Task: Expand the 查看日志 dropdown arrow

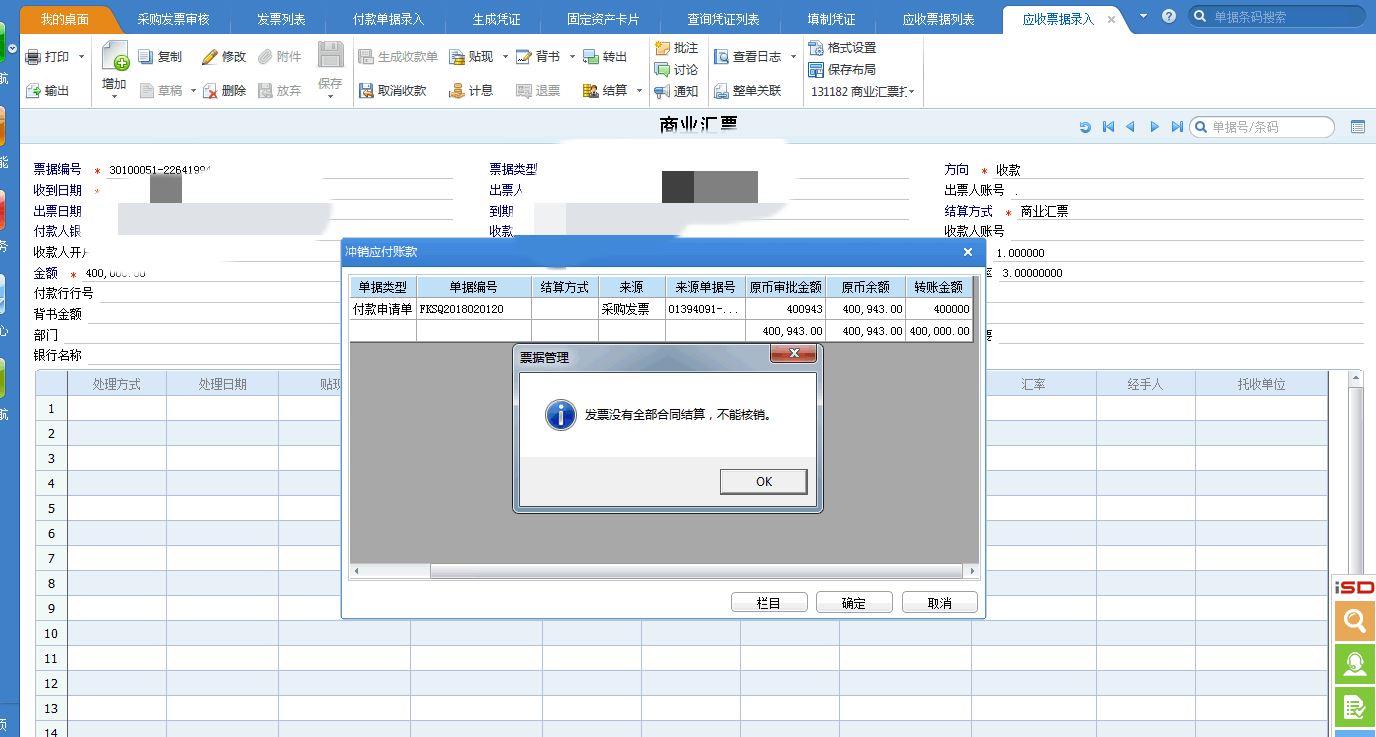Action: (793, 57)
